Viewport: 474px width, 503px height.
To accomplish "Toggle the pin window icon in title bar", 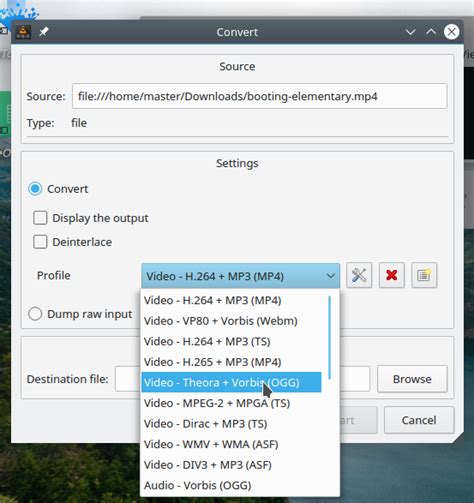I will [44, 32].
